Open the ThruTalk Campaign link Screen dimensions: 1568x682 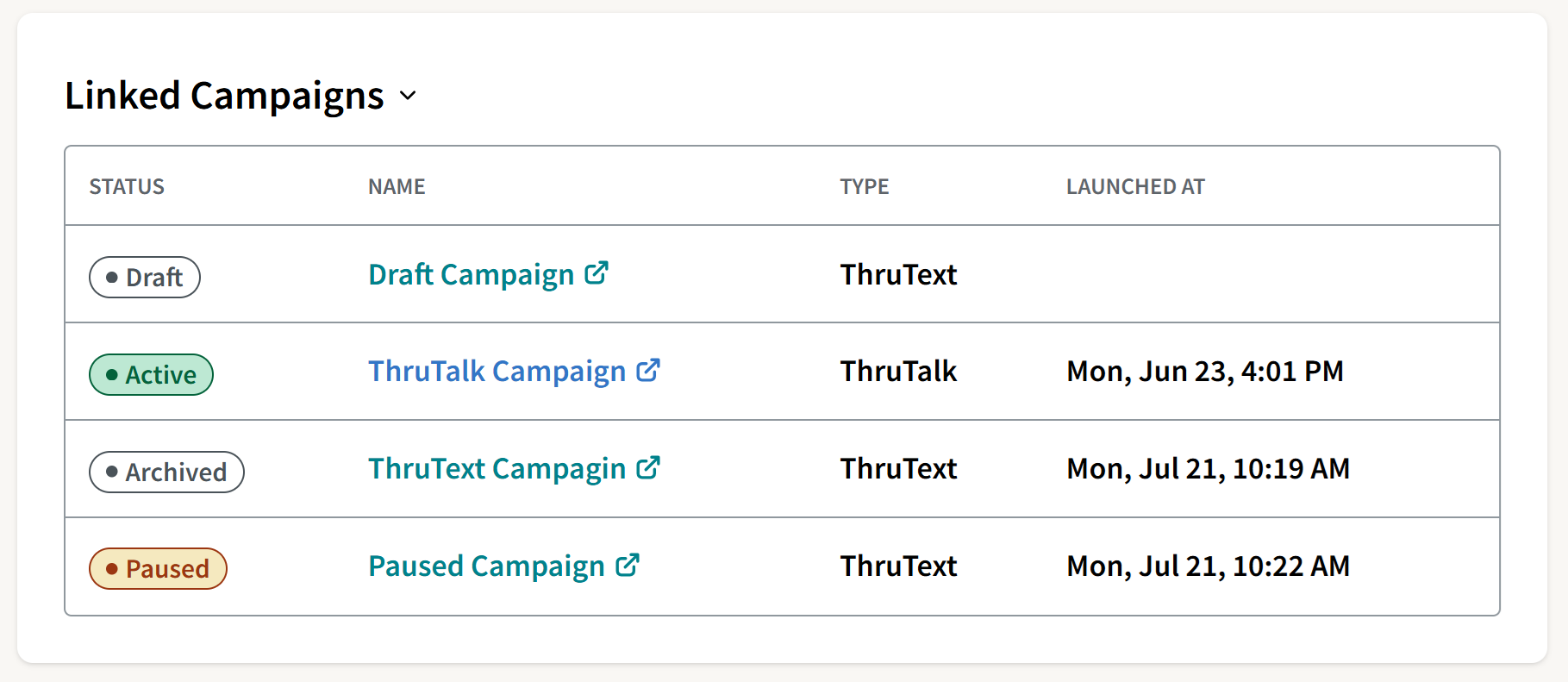pos(497,372)
